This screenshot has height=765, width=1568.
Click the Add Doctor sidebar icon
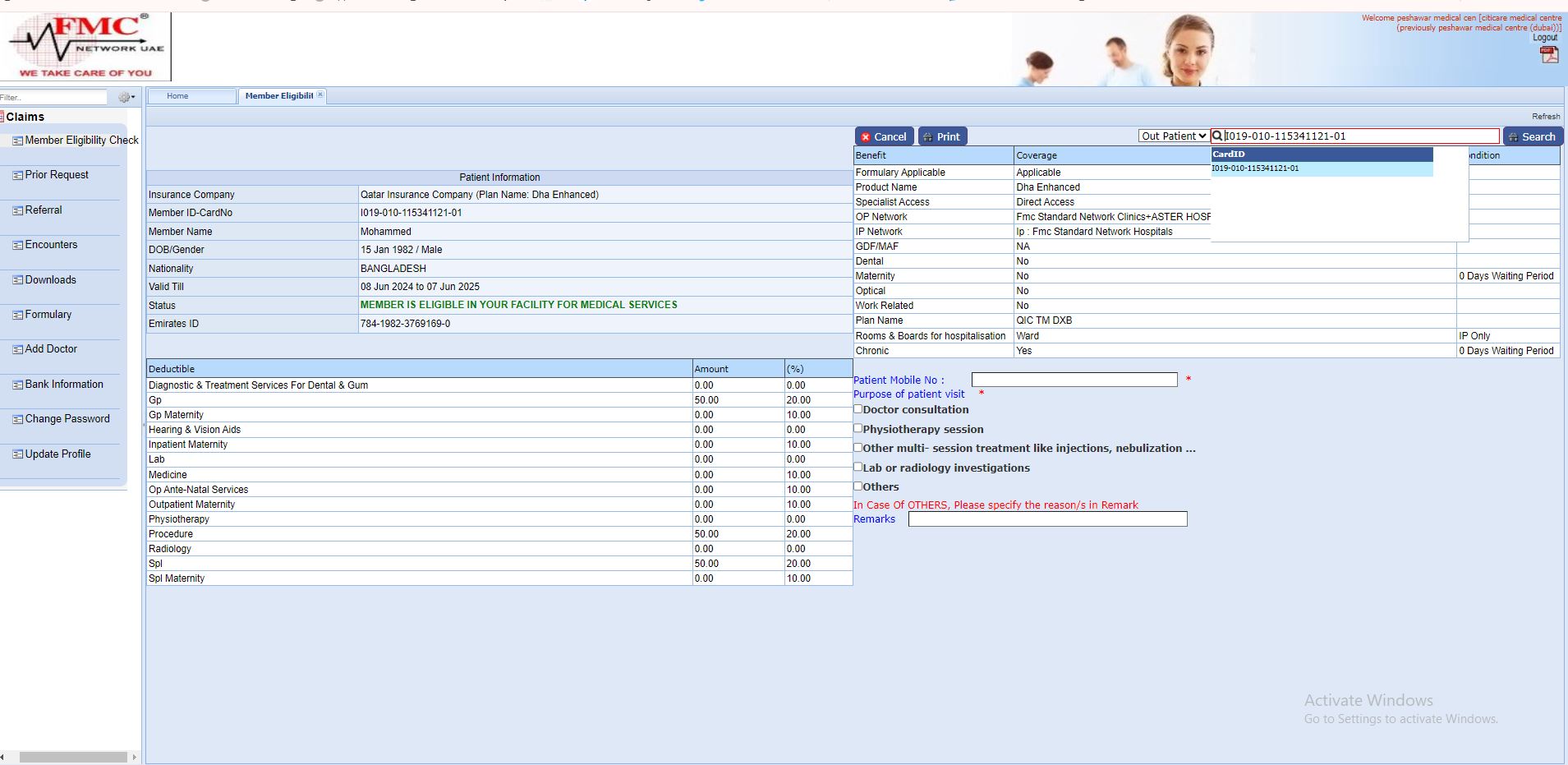(17, 349)
